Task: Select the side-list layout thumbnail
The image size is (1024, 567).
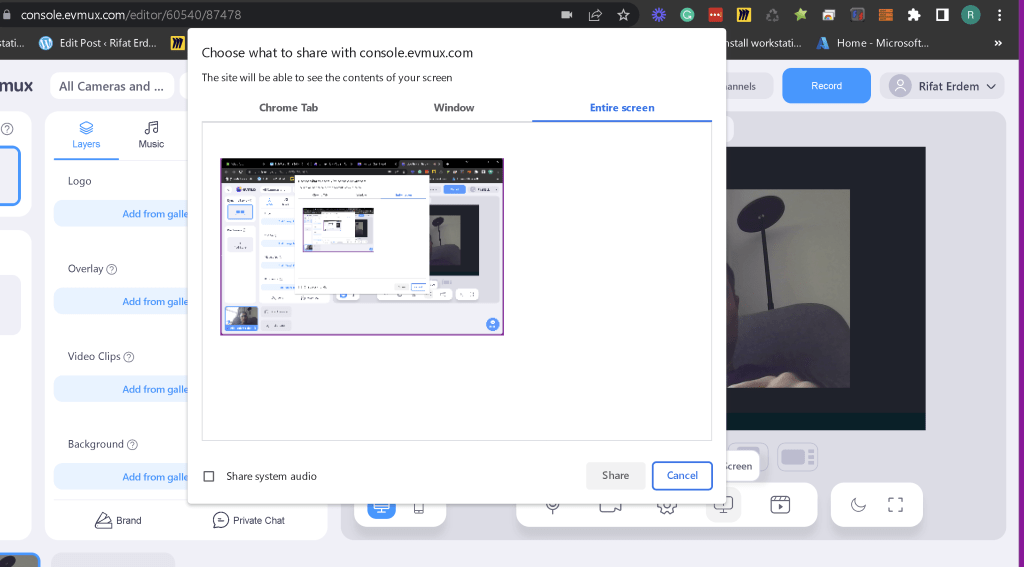Action: pyautogui.click(x=797, y=457)
